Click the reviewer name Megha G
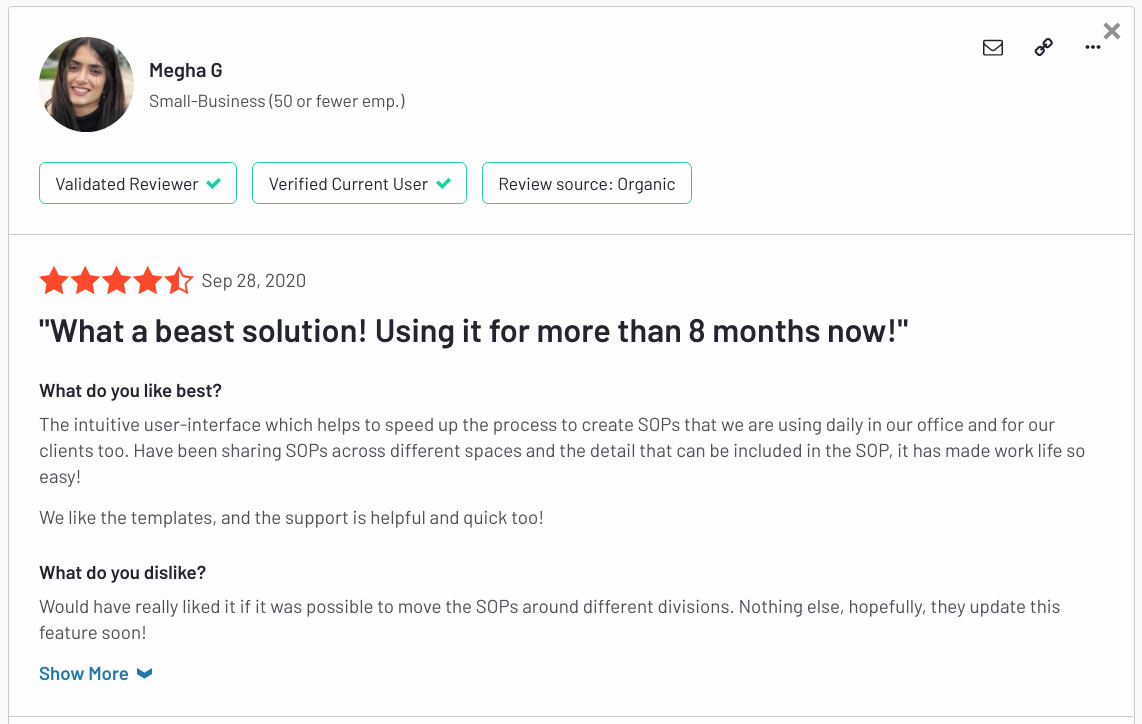The image size is (1142, 724). pyautogui.click(x=186, y=71)
